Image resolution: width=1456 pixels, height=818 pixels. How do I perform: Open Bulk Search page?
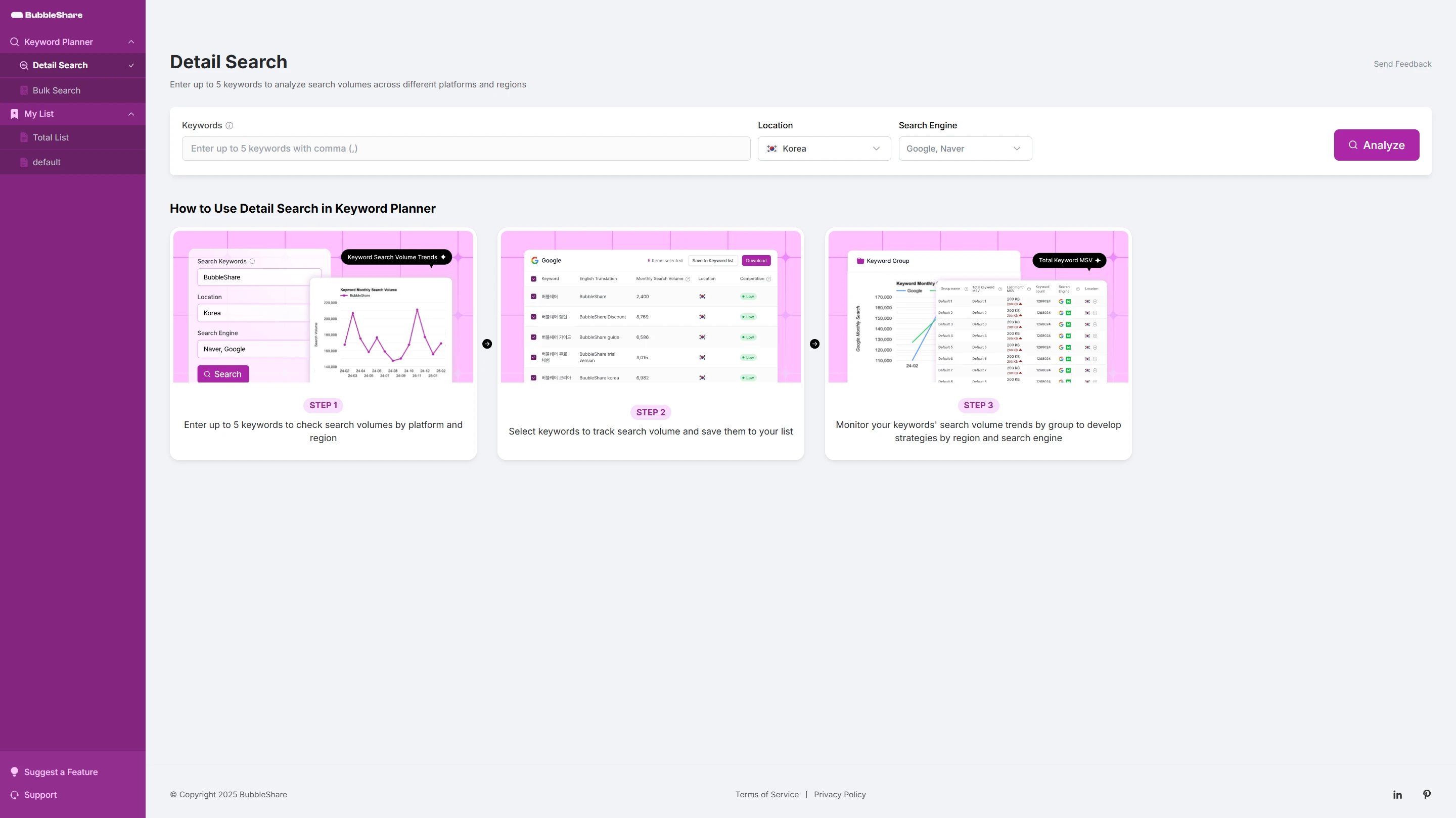[72, 90]
